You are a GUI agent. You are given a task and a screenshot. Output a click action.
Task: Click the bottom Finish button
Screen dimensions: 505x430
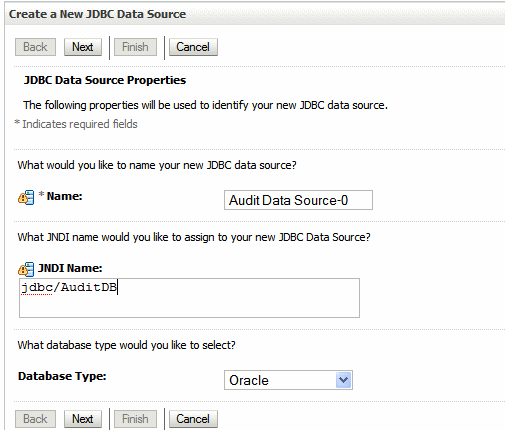click(x=135, y=419)
